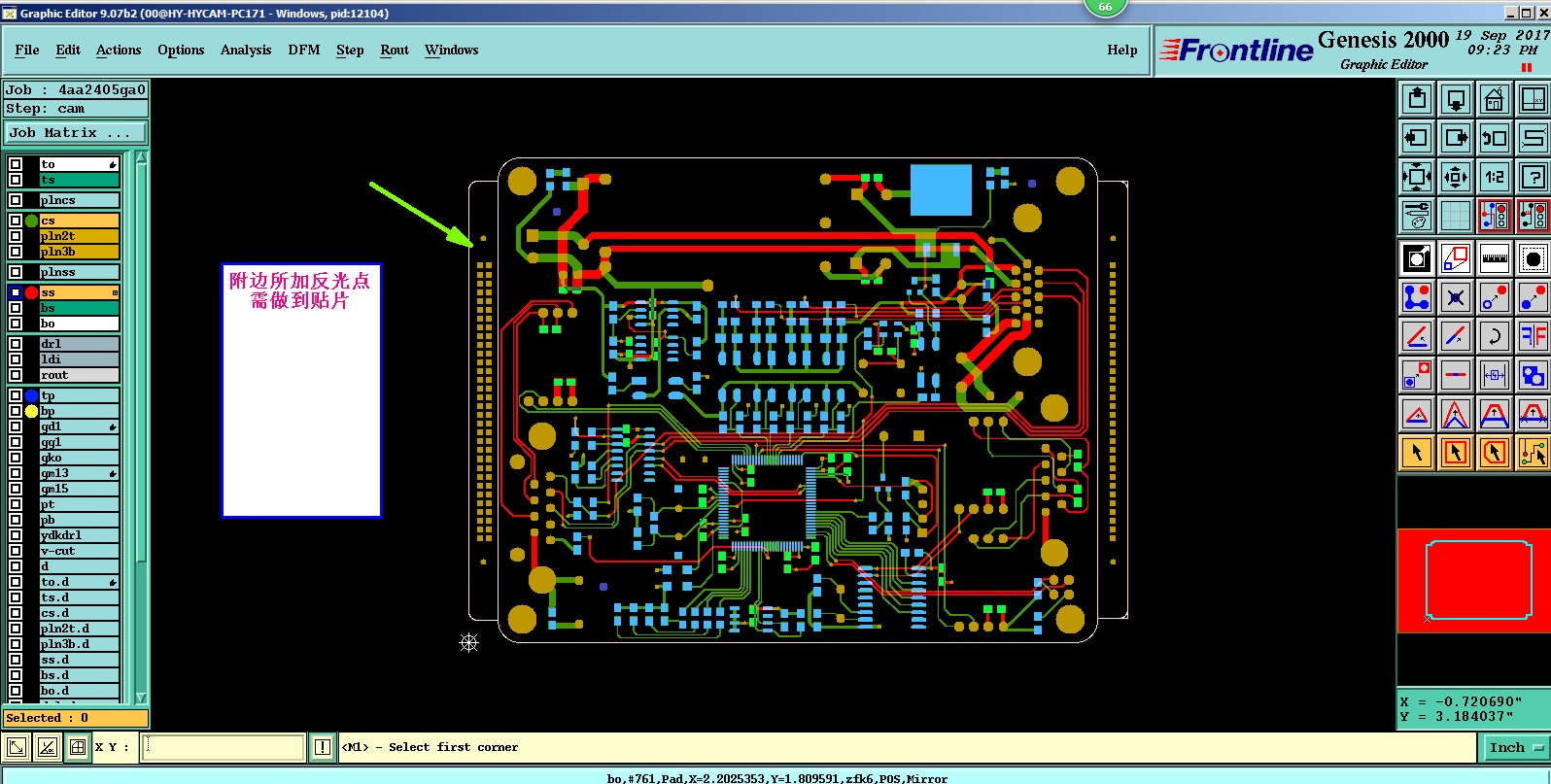
Task: Click the layer list vertical scrollbar
Action: click(x=141, y=427)
